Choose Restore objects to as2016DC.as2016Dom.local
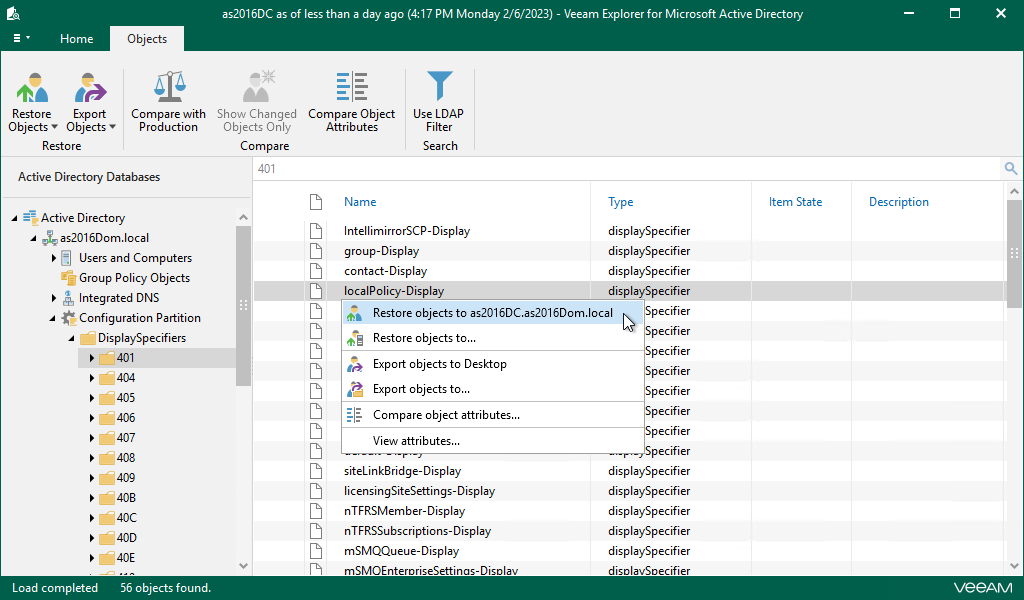 point(492,313)
